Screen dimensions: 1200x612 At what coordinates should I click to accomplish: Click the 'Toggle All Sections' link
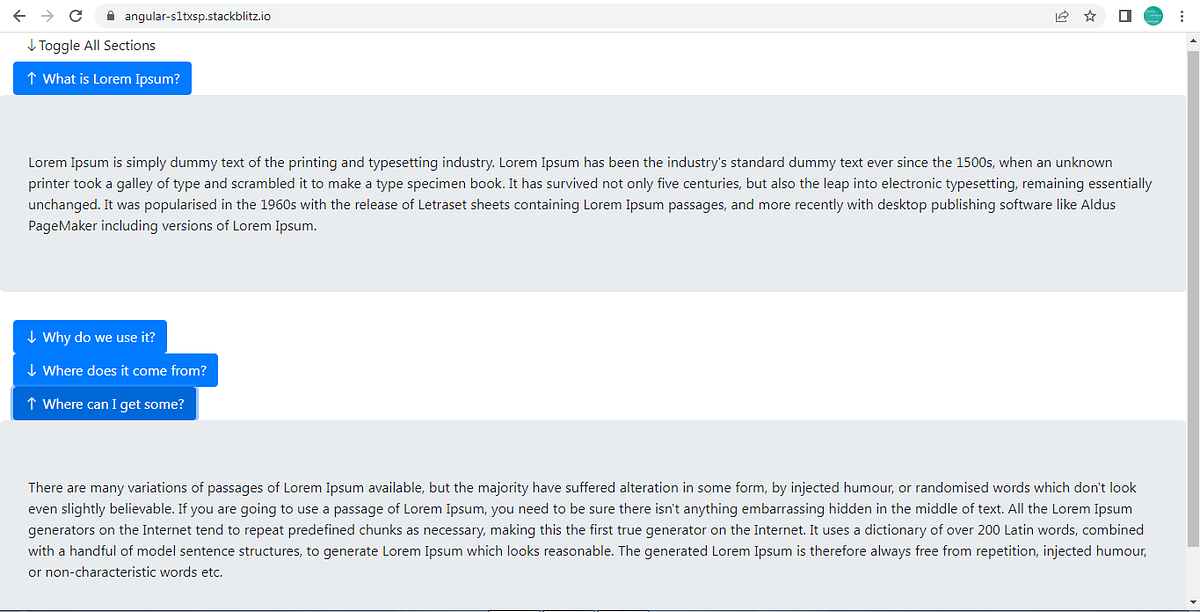point(97,45)
